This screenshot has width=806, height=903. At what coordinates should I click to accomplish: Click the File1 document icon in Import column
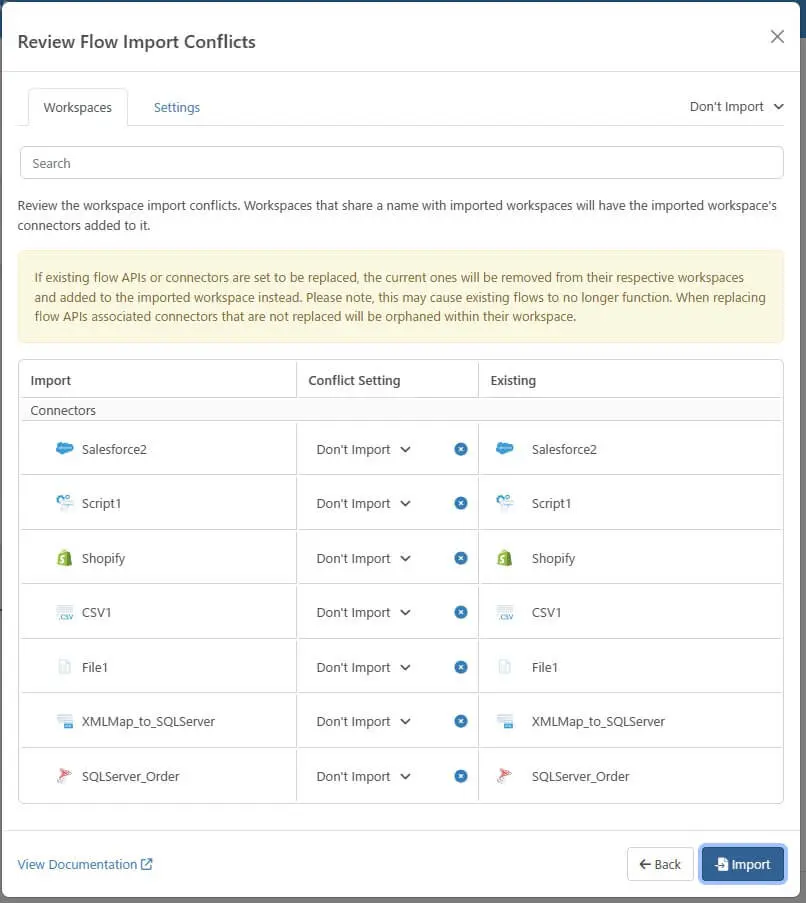[65, 667]
